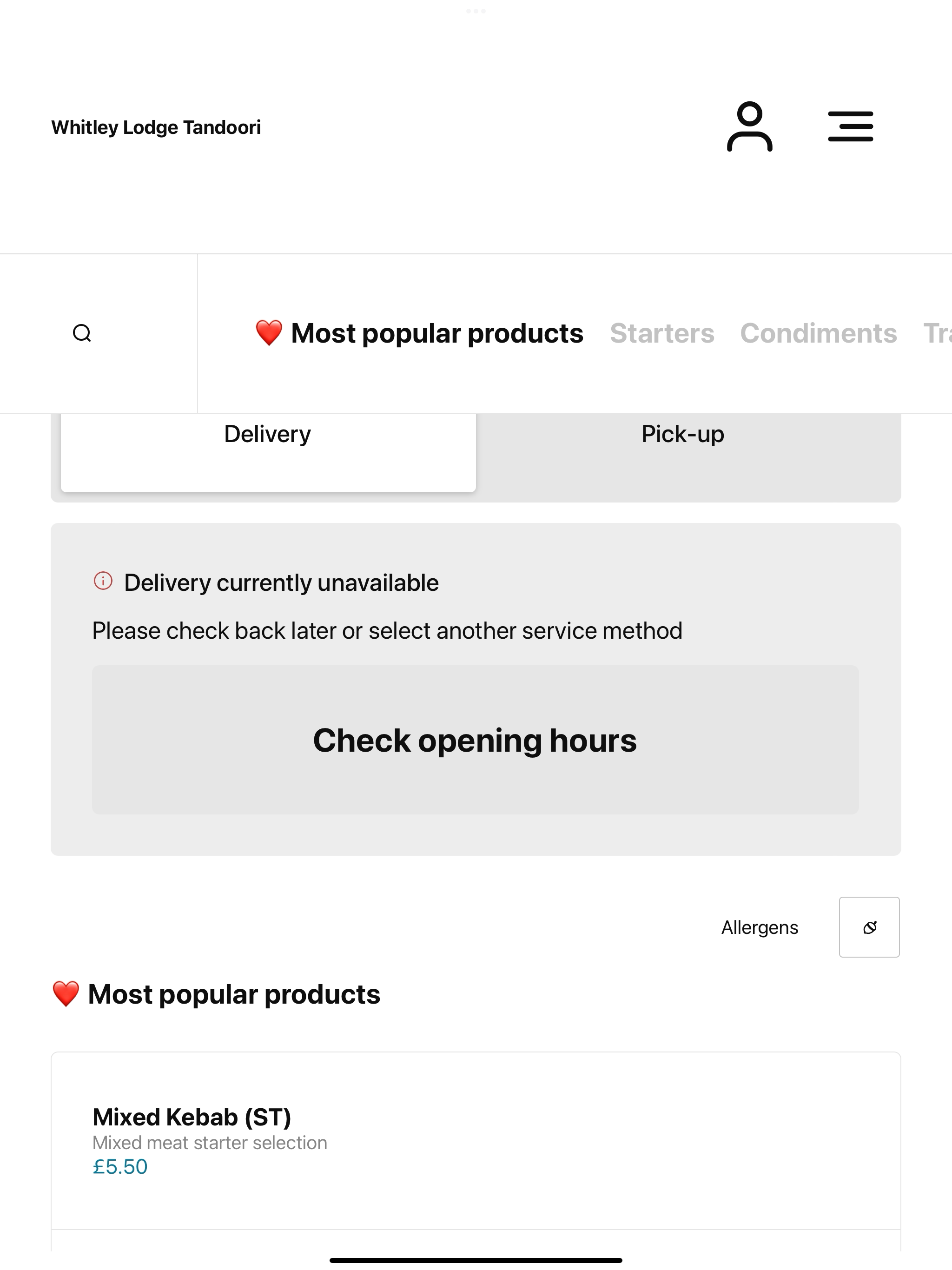Select Most popular products tab

(419, 334)
